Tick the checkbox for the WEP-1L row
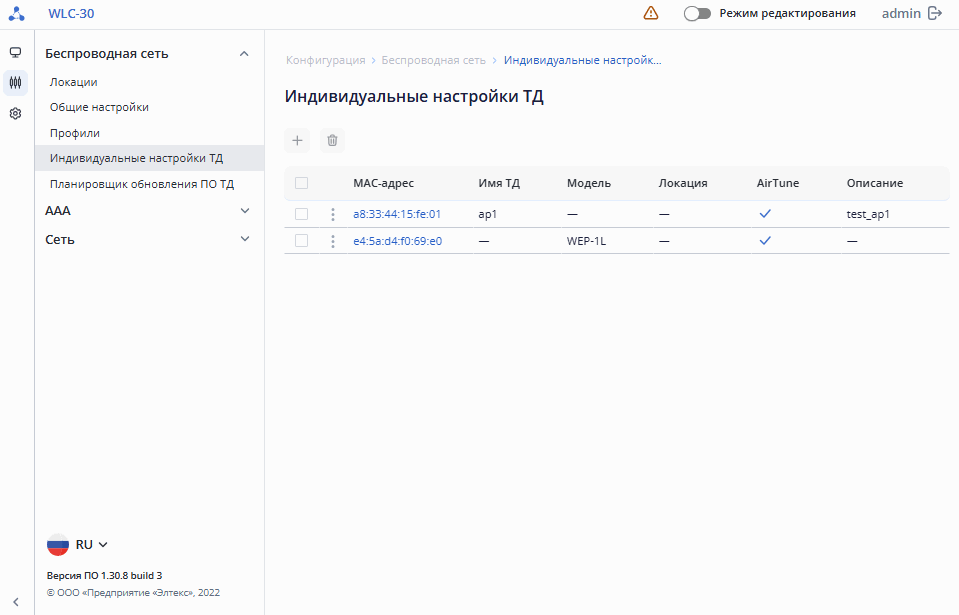Screen dimensions: 959x615 [x=301, y=241]
